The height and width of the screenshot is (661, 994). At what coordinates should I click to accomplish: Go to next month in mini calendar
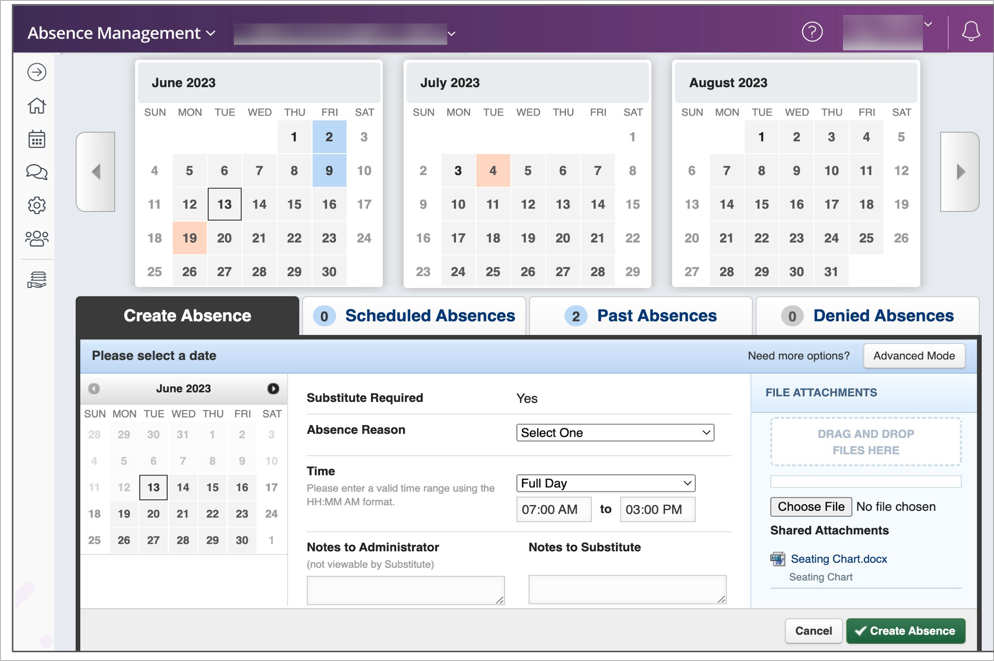(273, 389)
